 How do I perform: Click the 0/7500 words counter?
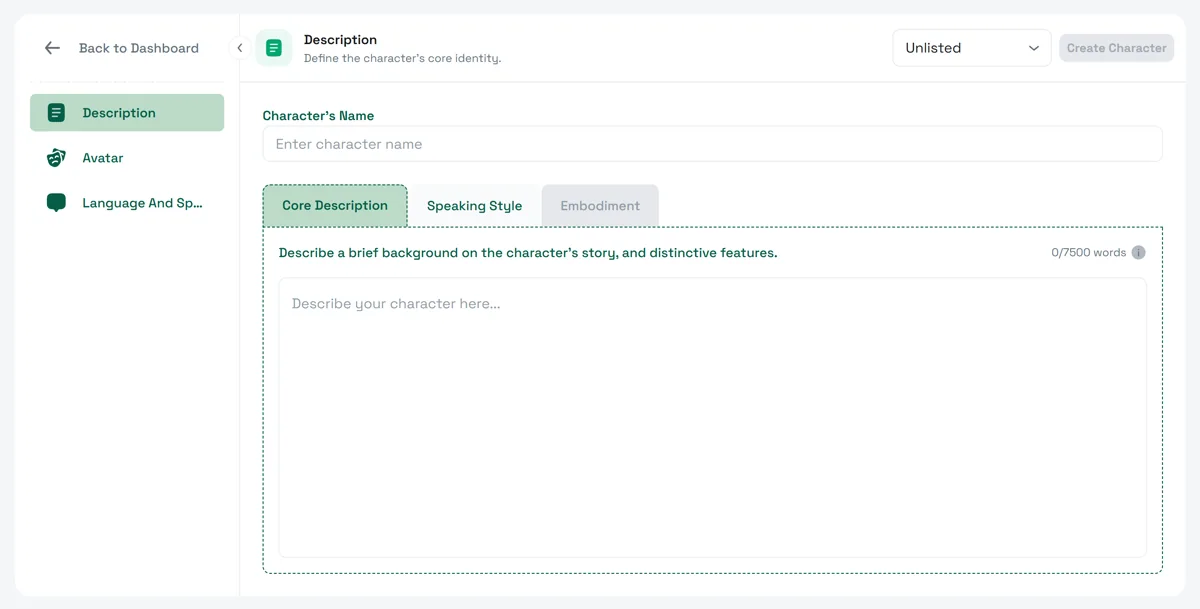[1089, 253]
